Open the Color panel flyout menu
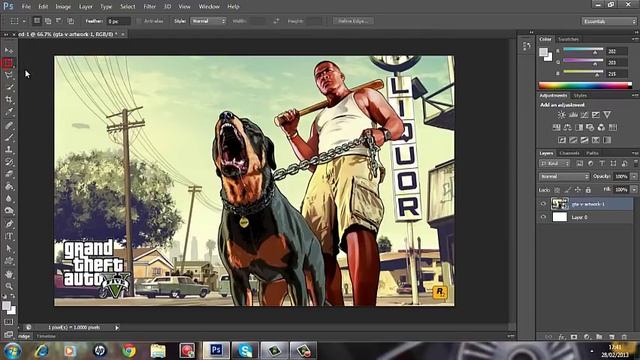640x360 pixels. pos(635,39)
